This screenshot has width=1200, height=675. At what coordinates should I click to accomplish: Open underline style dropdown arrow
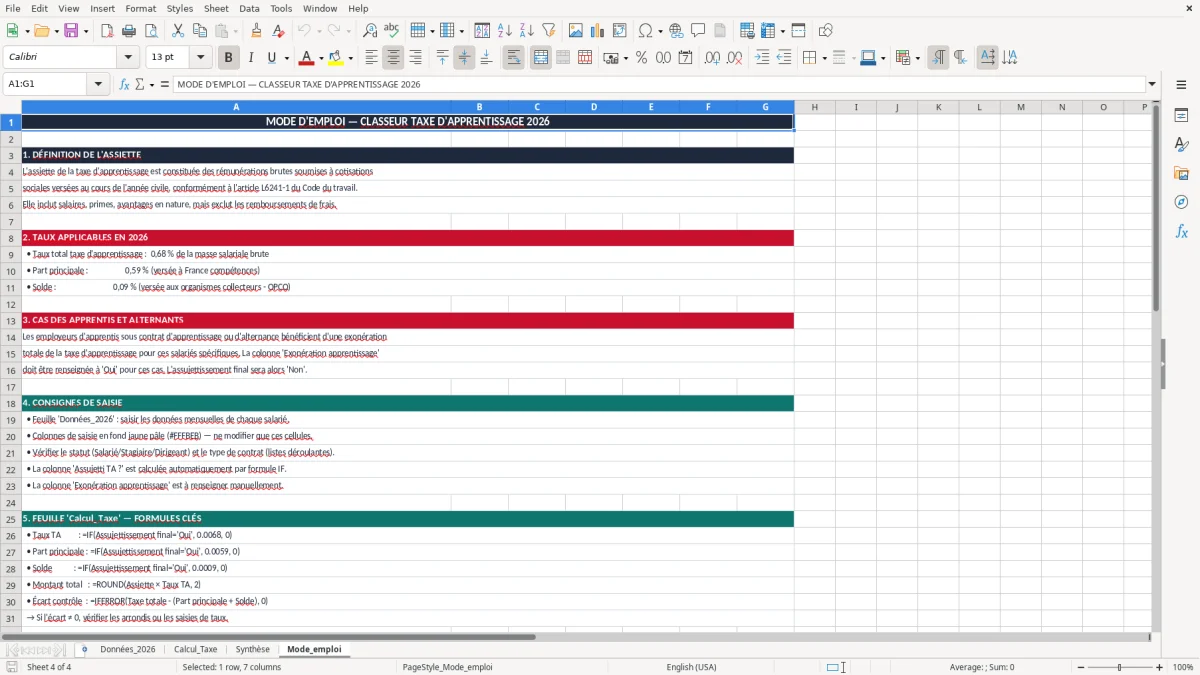pyautogui.click(x=285, y=58)
